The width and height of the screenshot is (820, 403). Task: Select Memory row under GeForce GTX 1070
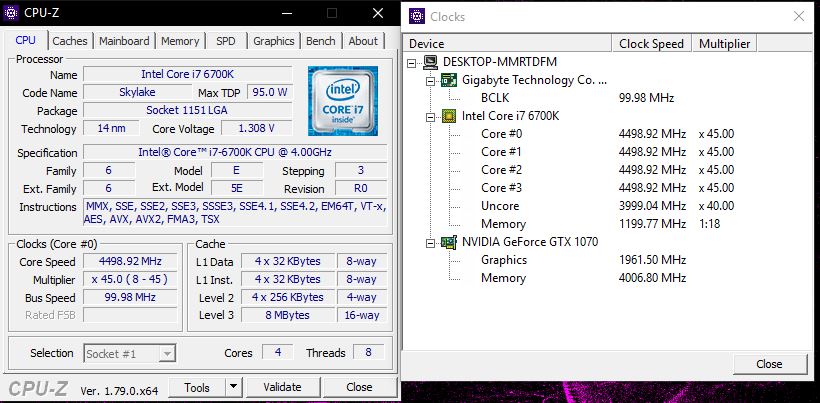pyautogui.click(x=503, y=278)
